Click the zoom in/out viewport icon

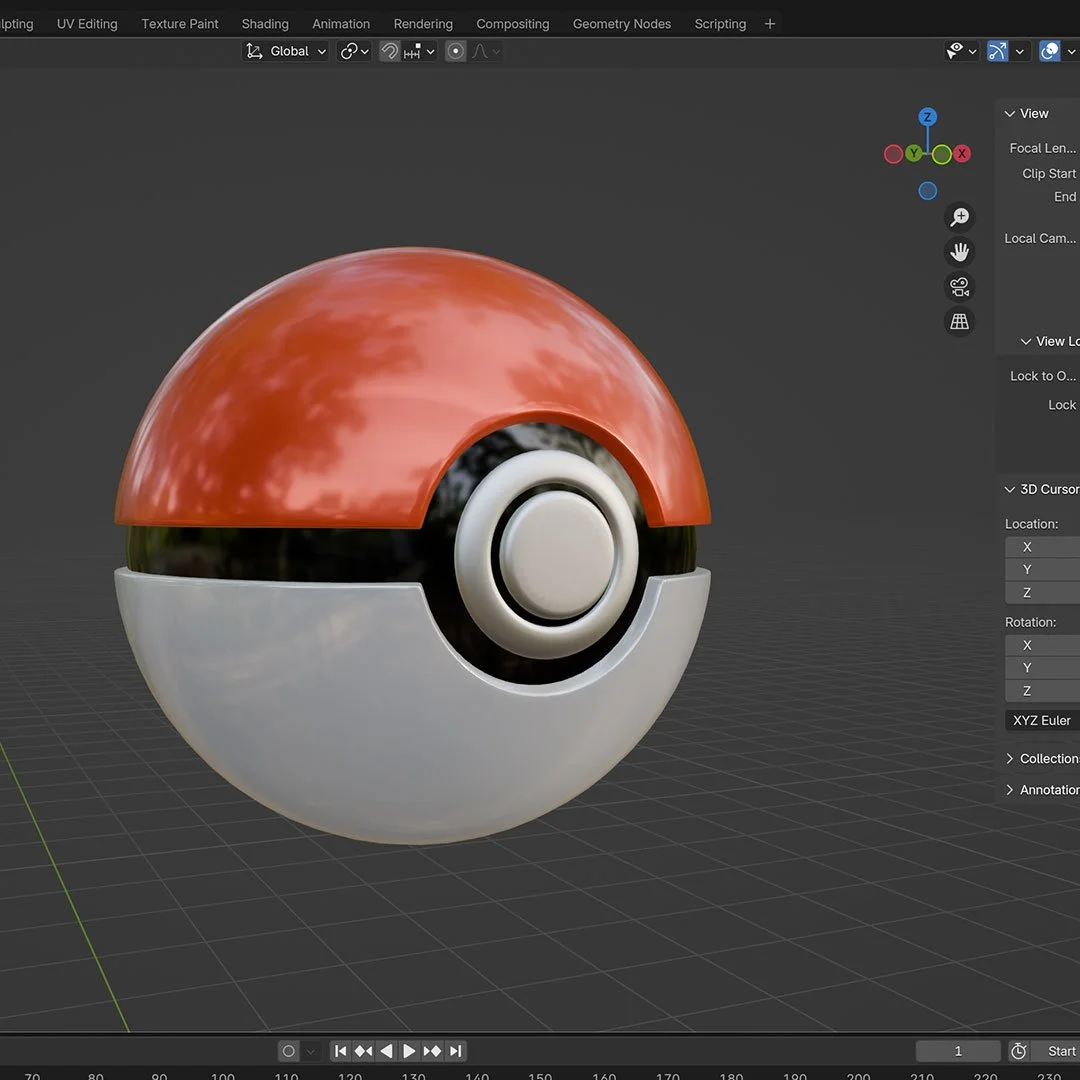pos(959,217)
